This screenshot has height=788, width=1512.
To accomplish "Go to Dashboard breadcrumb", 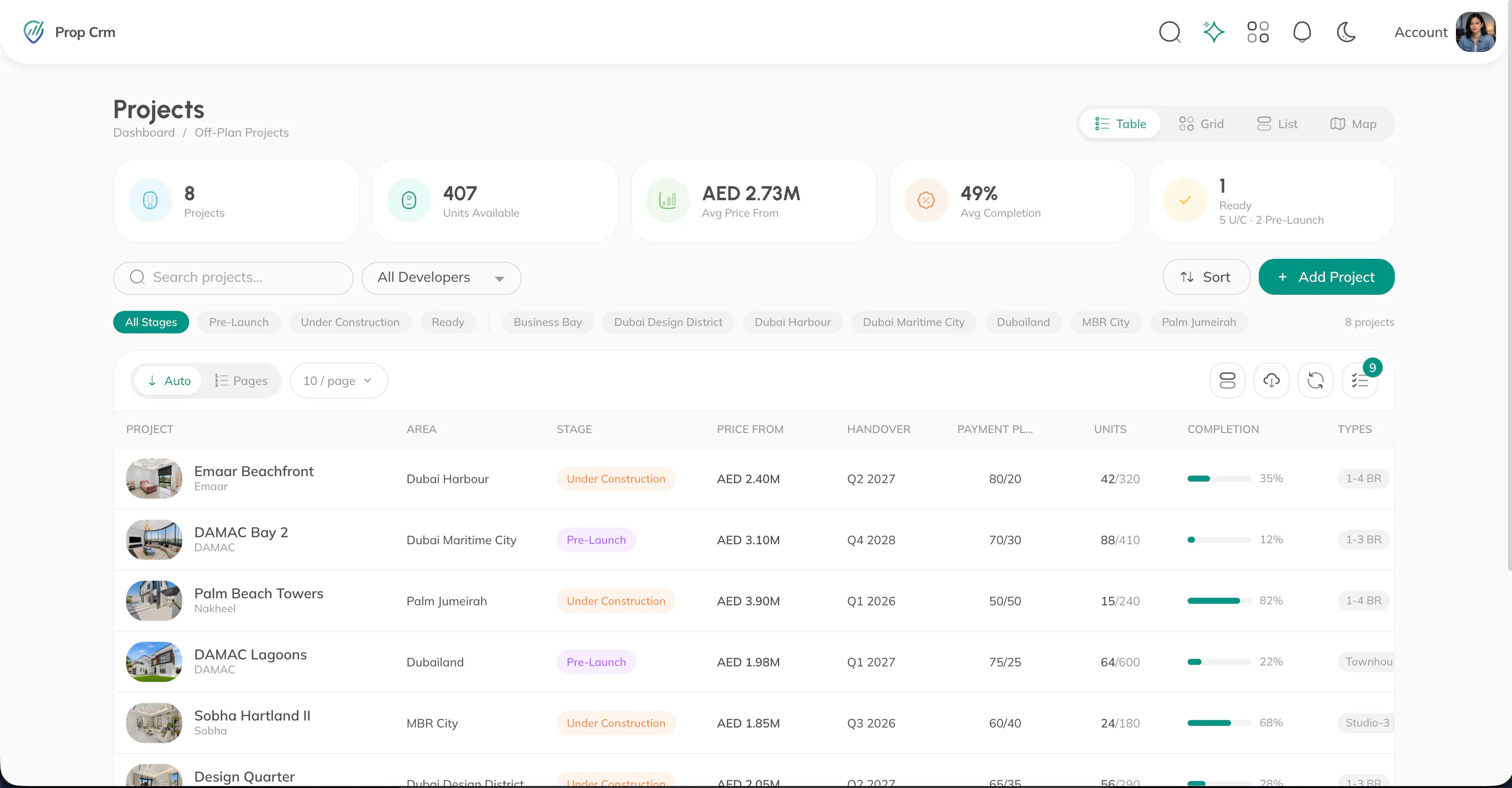I will (x=144, y=132).
